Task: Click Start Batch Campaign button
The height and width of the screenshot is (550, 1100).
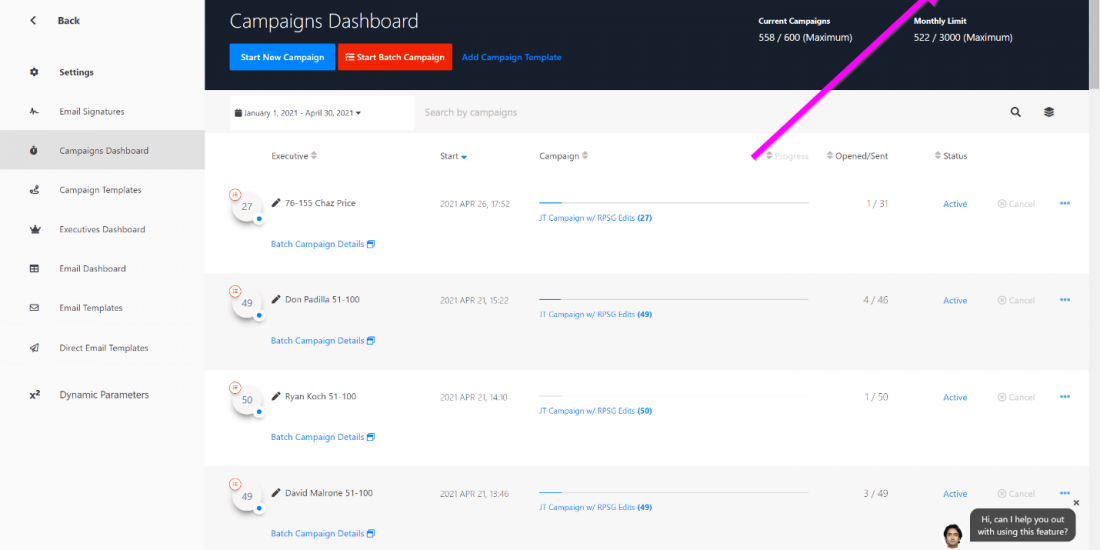Action: (x=395, y=57)
